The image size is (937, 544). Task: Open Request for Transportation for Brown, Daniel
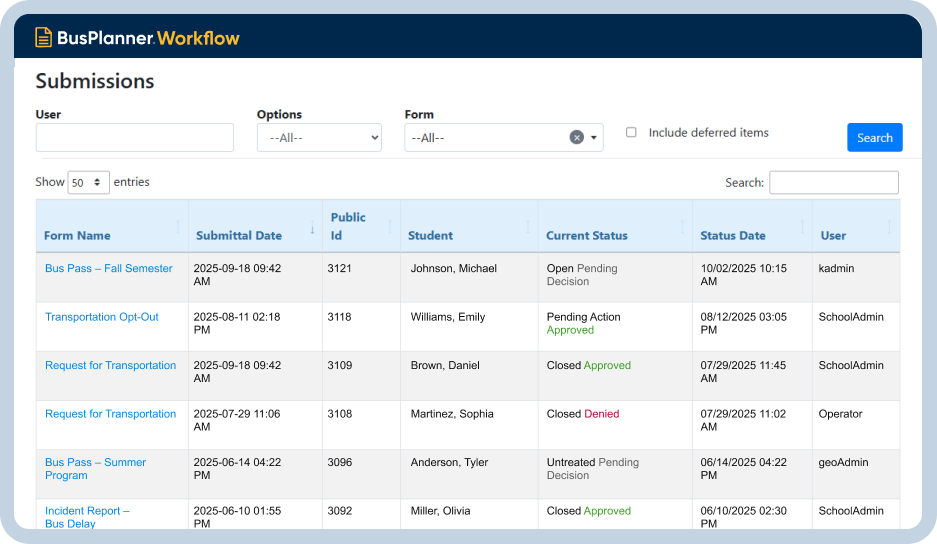pyautogui.click(x=110, y=365)
